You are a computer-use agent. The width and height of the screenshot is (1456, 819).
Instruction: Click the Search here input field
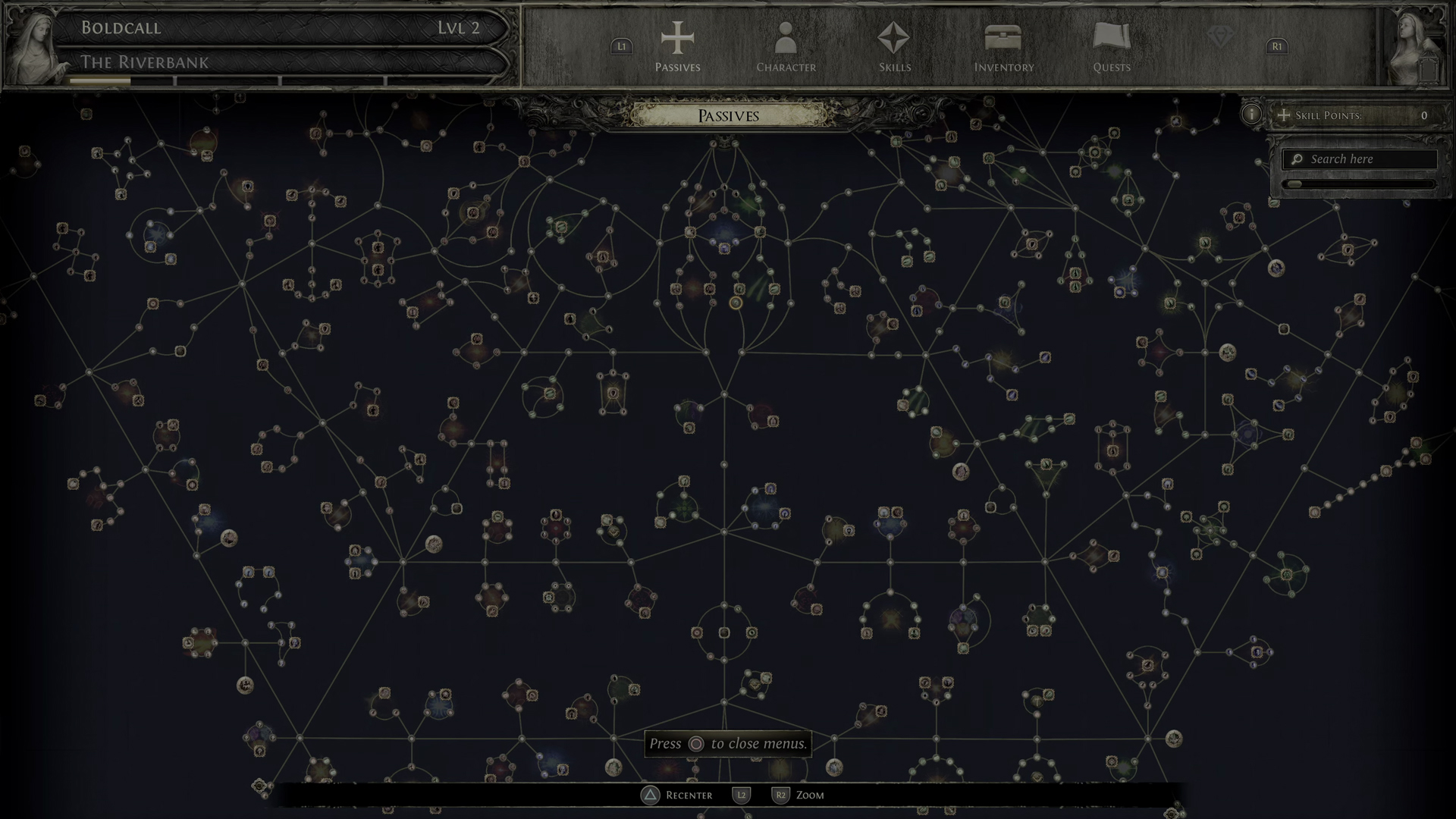[1362, 158]
